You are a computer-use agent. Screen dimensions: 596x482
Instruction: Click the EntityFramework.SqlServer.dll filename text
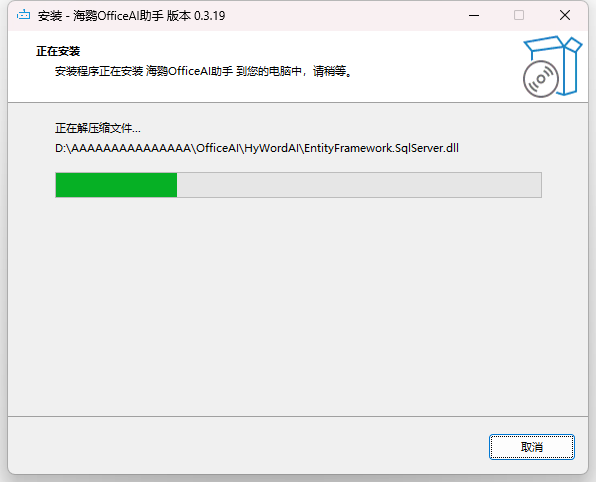click(381, 148)
